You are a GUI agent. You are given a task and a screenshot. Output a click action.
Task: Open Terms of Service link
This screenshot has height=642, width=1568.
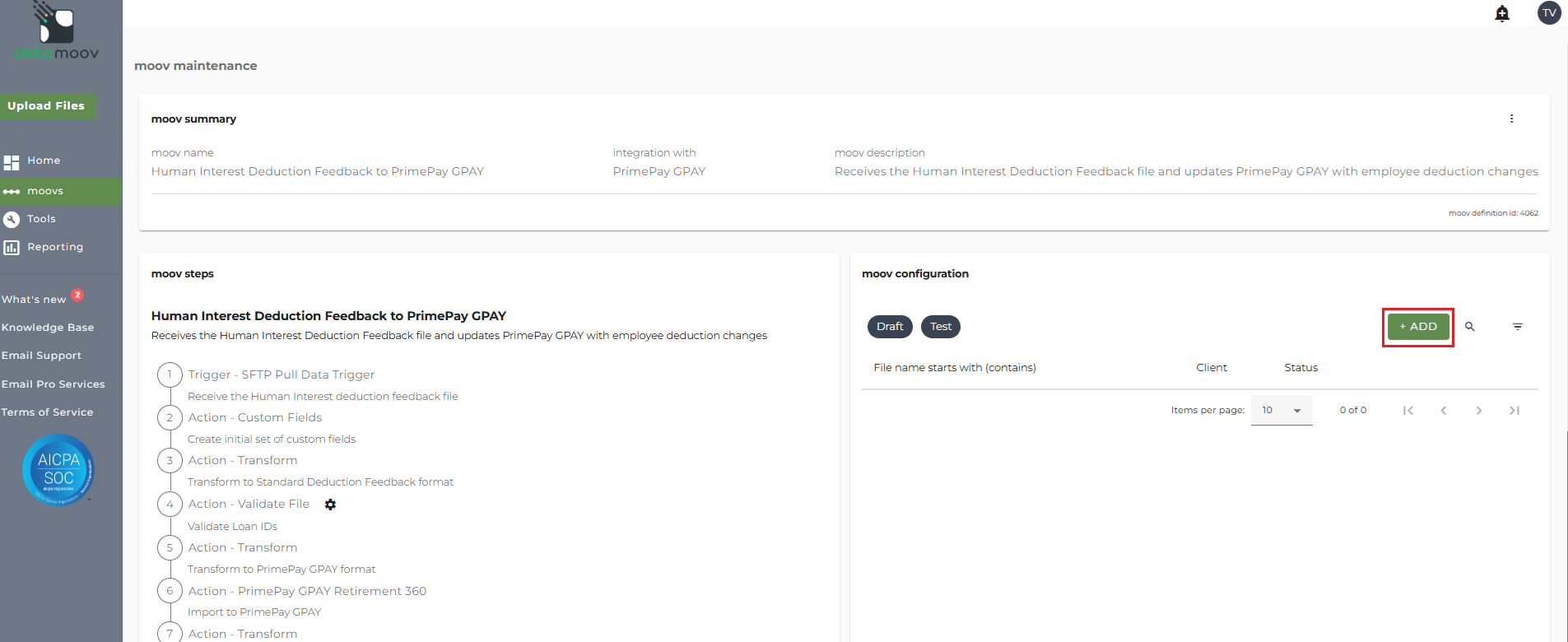pyautogui.click(x=47, y=412)
